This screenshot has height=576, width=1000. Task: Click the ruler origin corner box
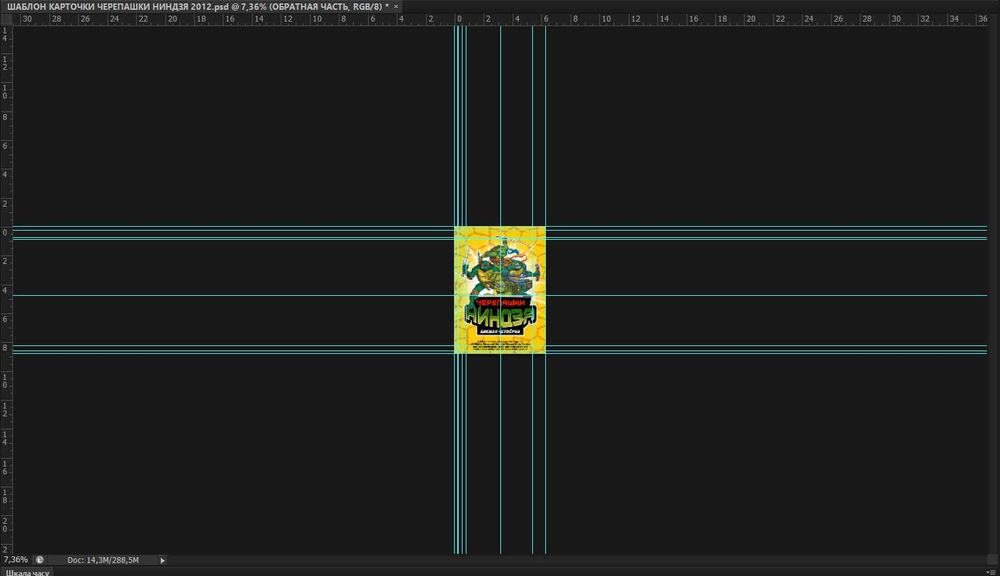tap(6, 19)
